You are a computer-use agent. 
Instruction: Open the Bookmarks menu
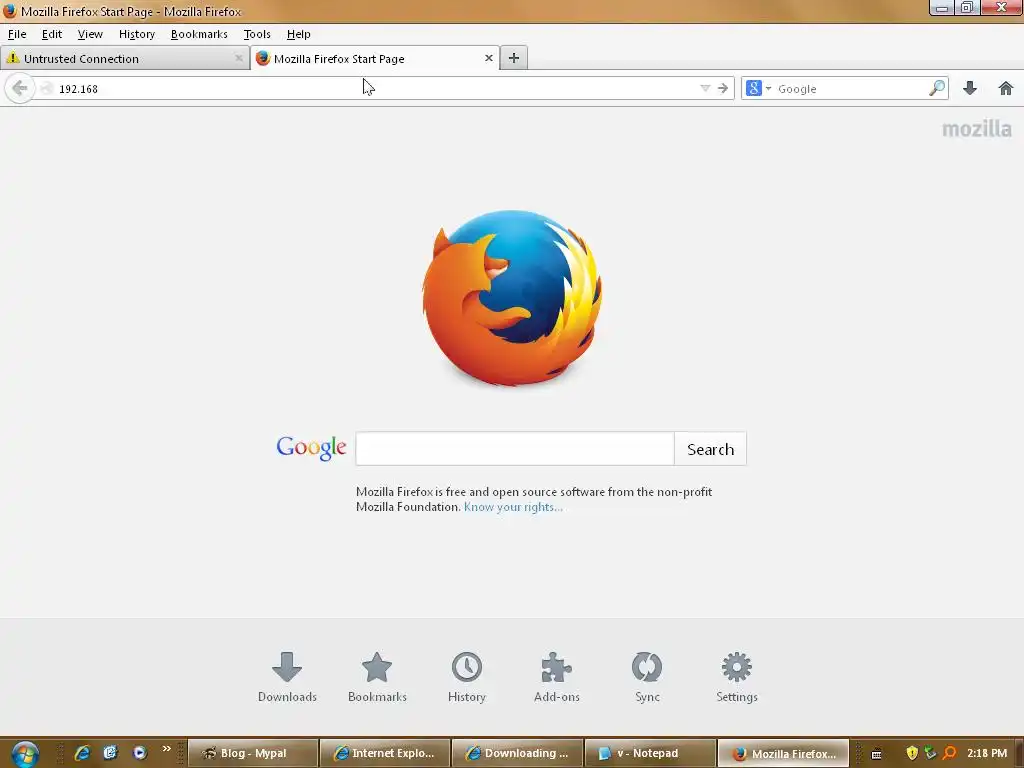(x=199, y=34)
